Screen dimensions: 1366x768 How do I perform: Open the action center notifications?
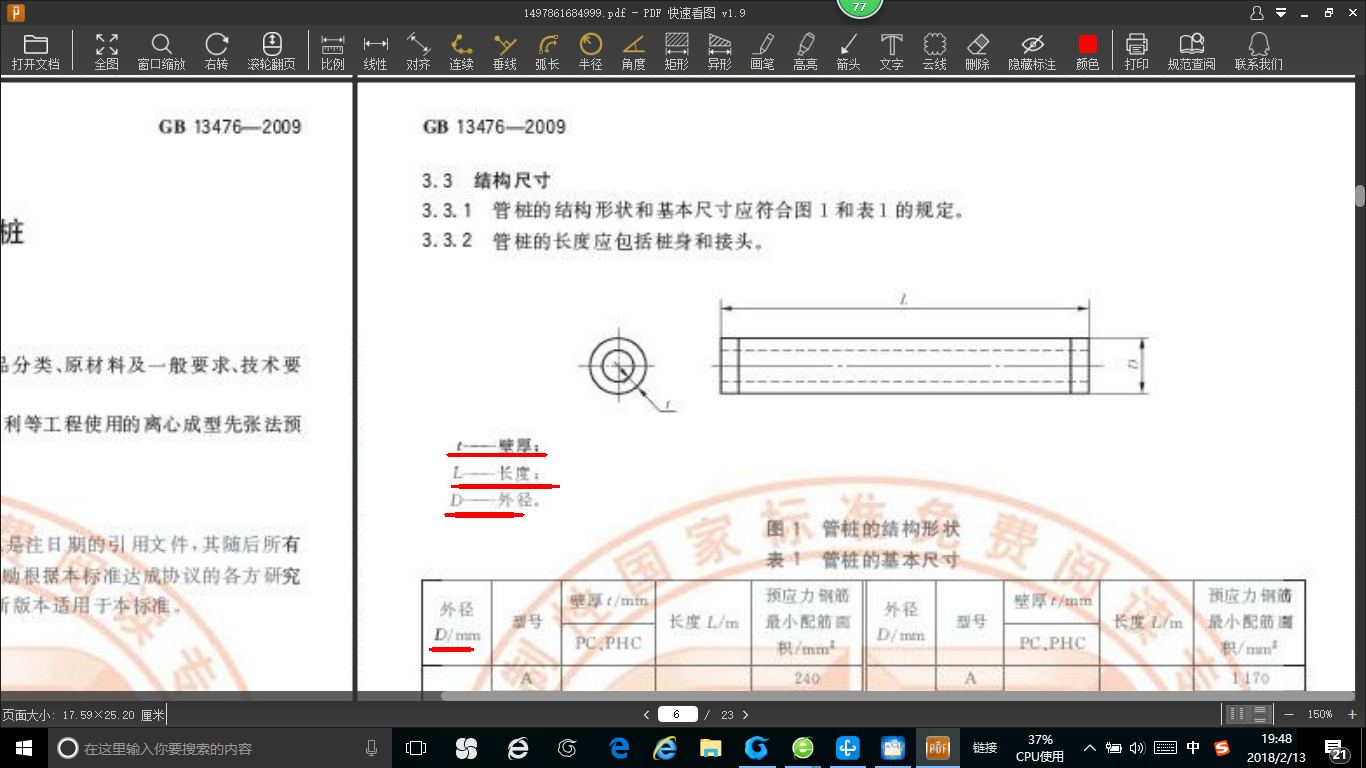coord(1337,748)
